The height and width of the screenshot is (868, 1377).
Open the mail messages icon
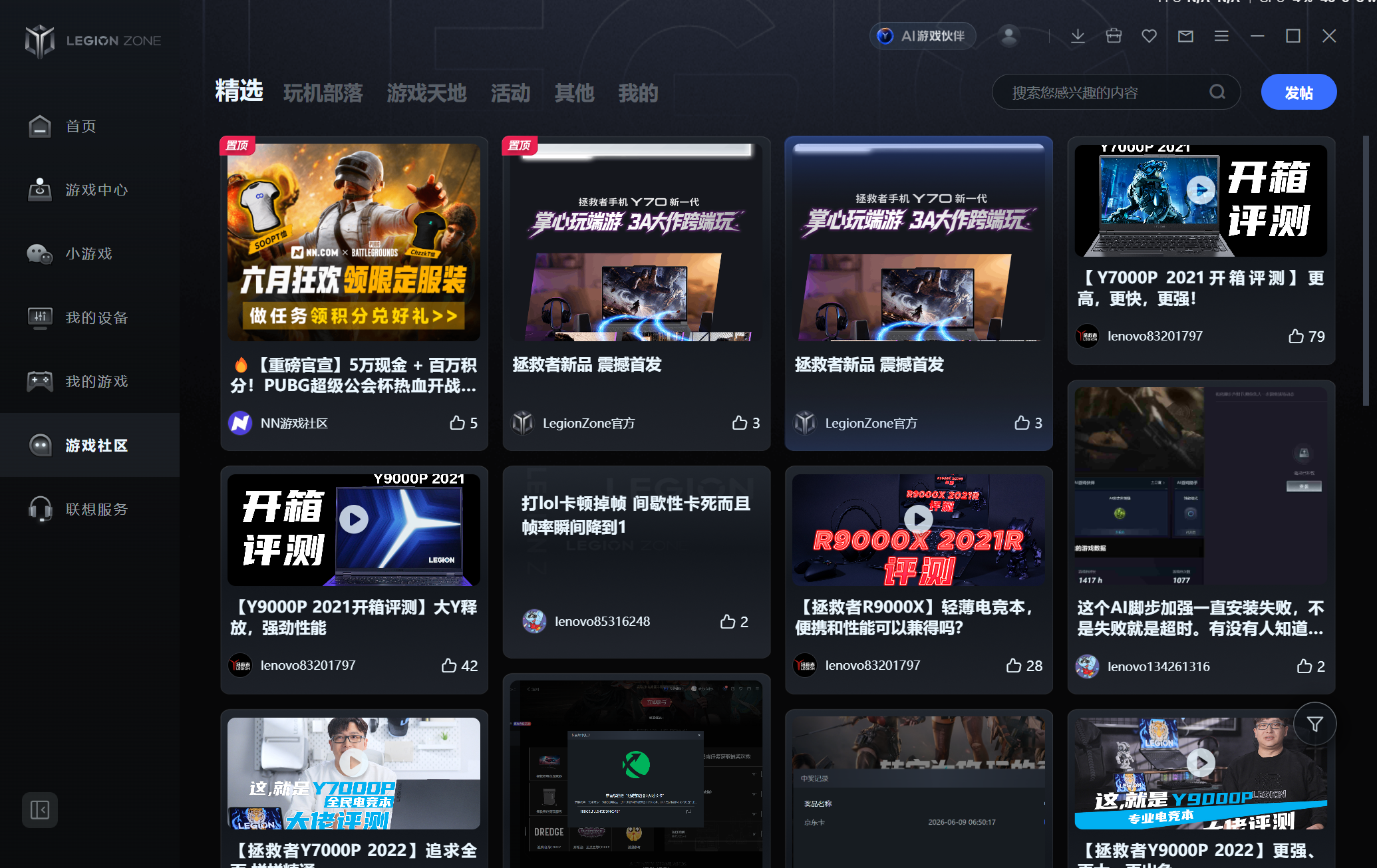1185,36
